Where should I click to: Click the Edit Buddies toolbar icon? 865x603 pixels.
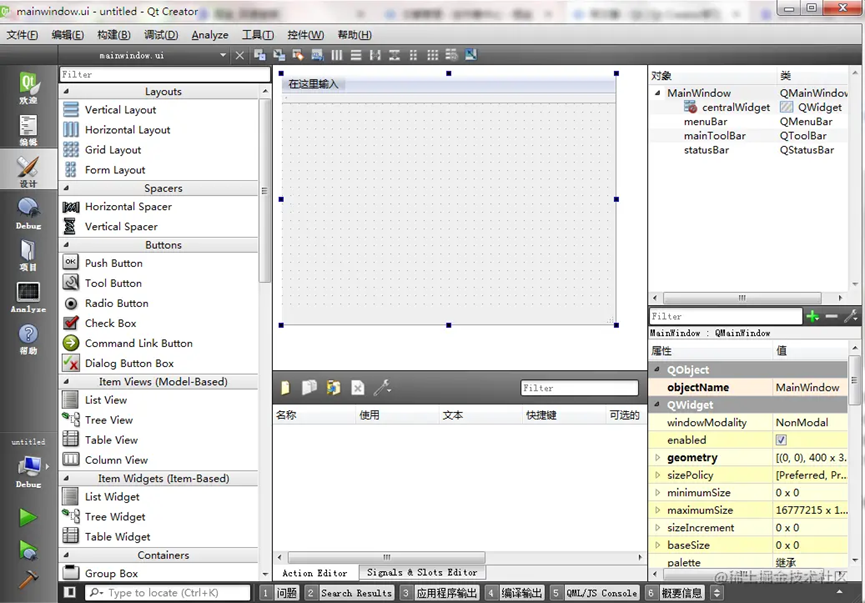[x=298, y=55]
